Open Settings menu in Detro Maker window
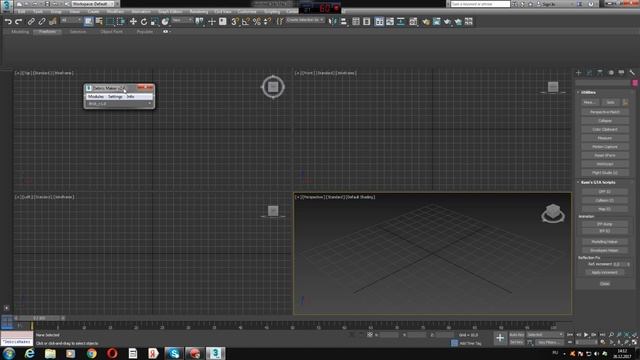 click(x=115, y=97)
